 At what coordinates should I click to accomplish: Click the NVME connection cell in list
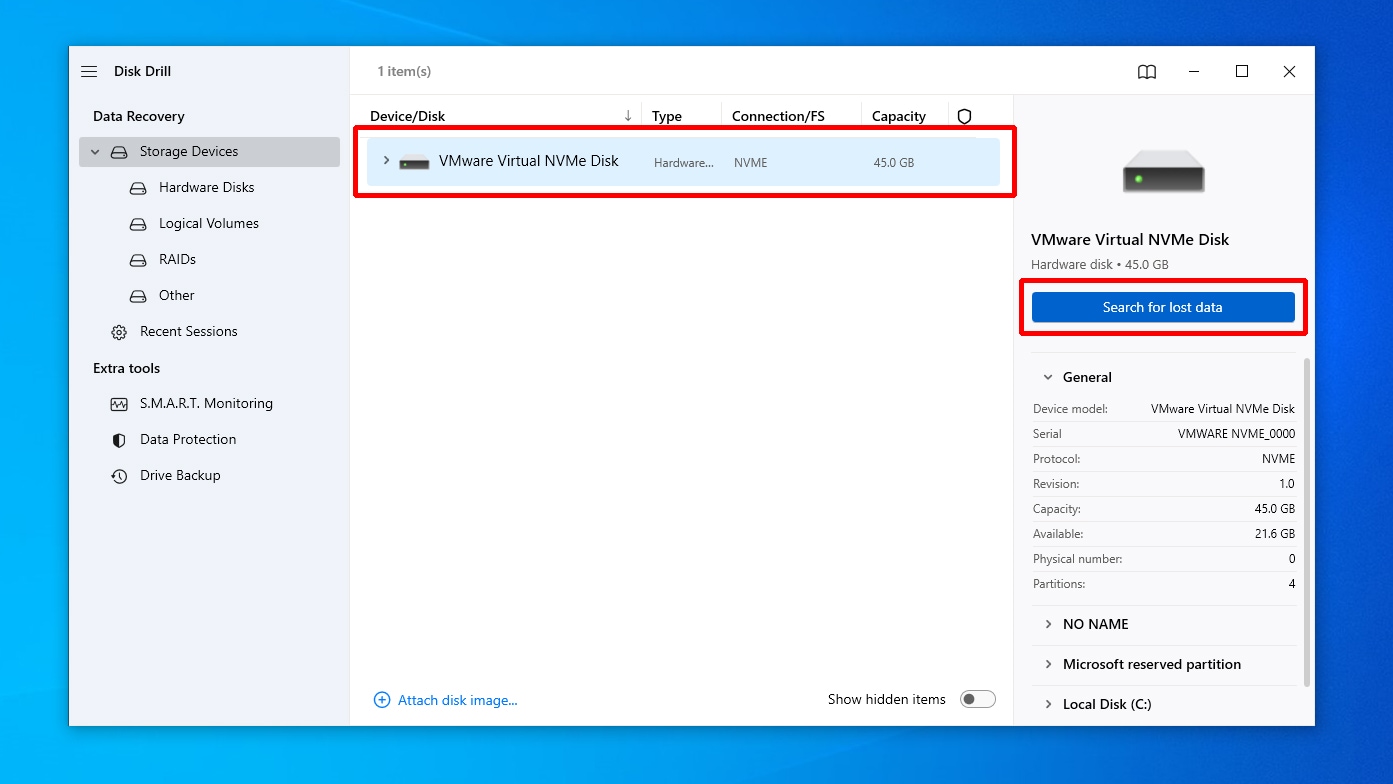point(751,162)
